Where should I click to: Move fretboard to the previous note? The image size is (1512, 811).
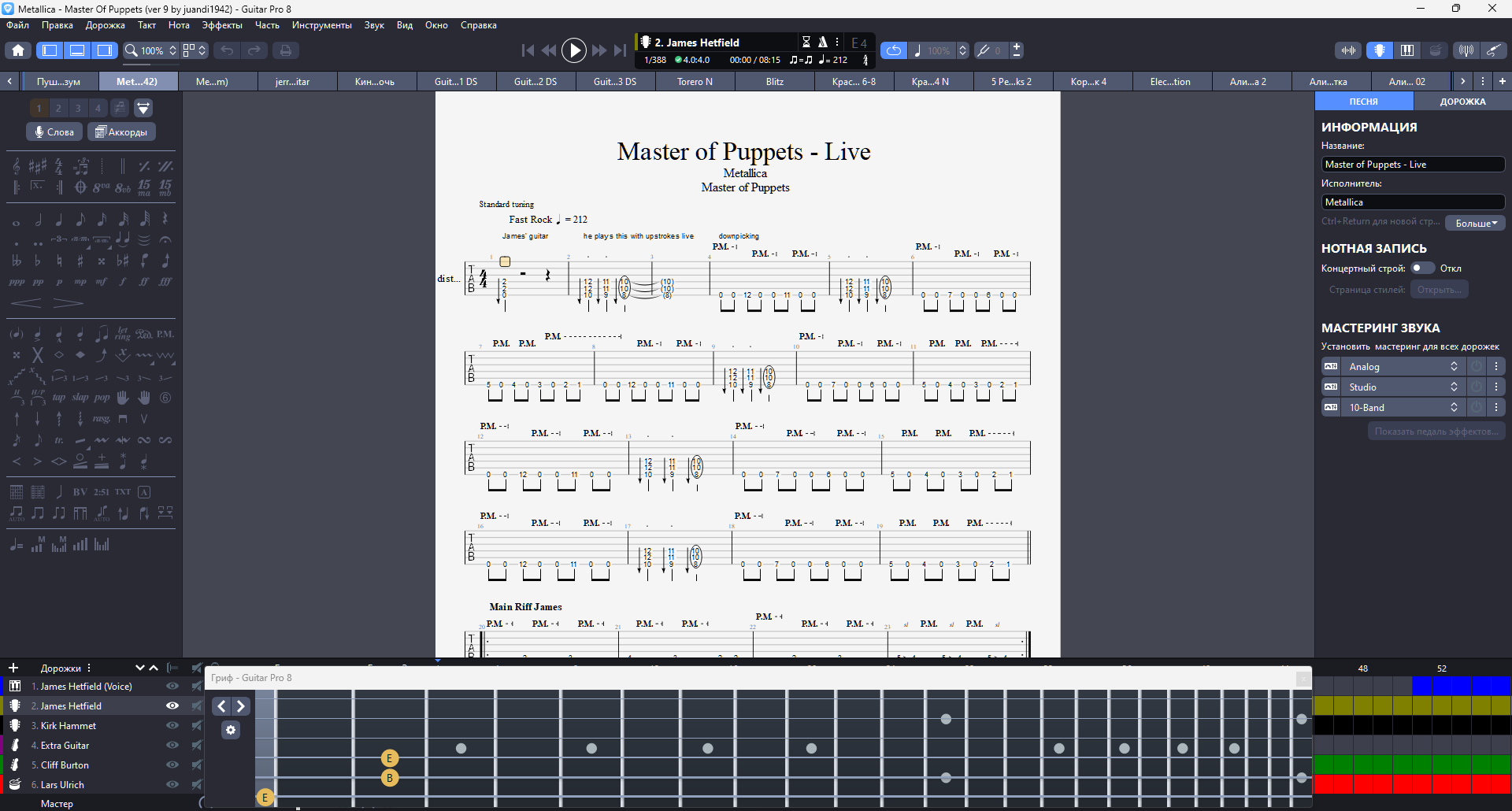222,706
